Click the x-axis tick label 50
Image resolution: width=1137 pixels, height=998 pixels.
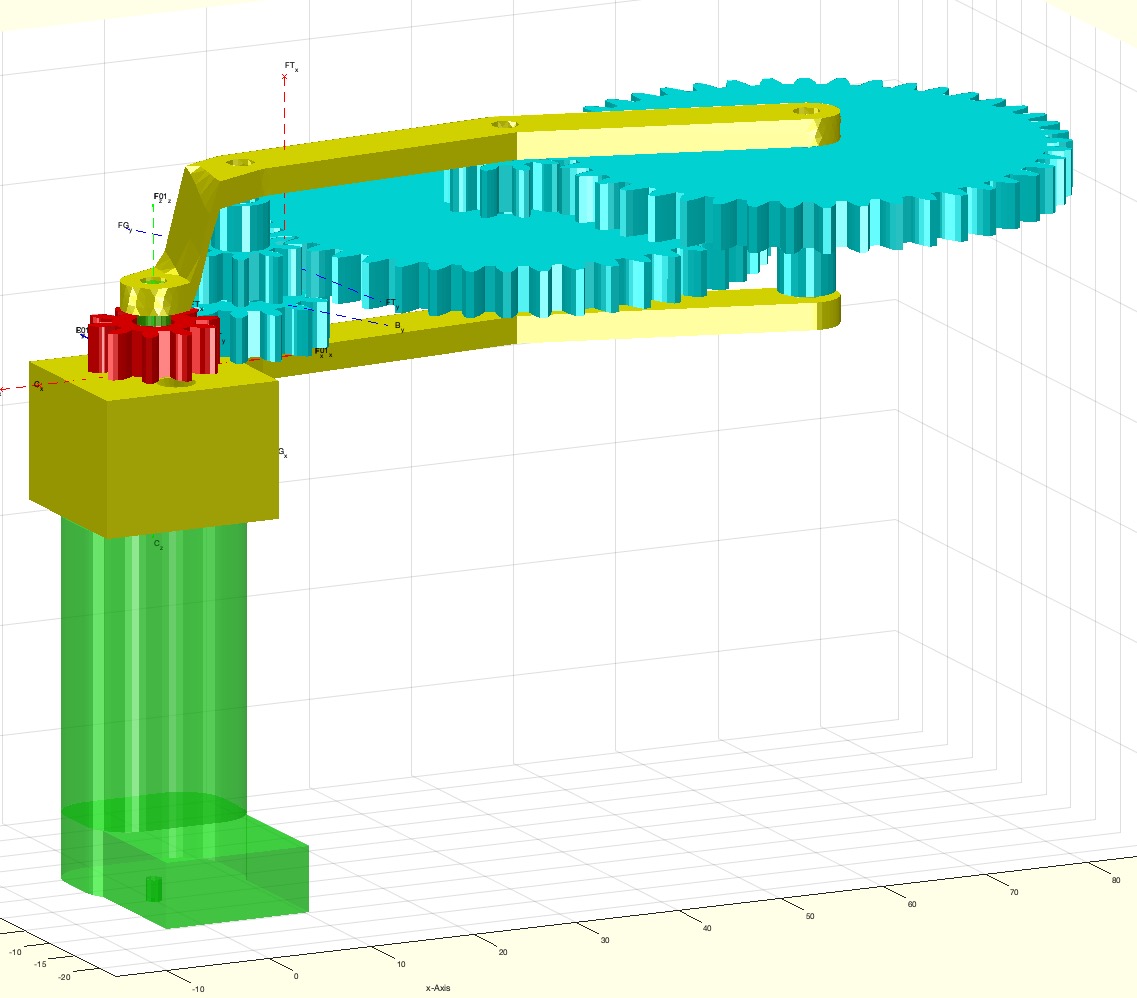[x=810, y=916]
